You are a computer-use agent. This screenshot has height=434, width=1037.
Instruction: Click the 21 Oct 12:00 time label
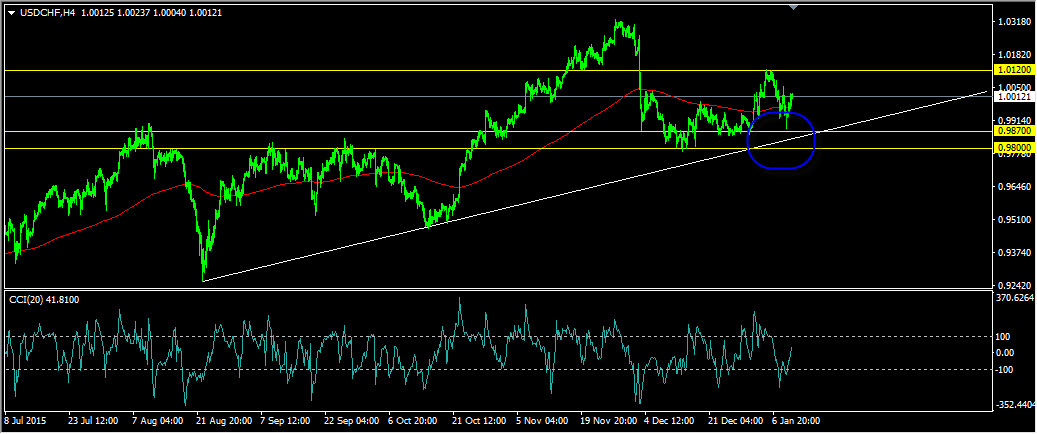pyautogui.click(x=479, y=420)
